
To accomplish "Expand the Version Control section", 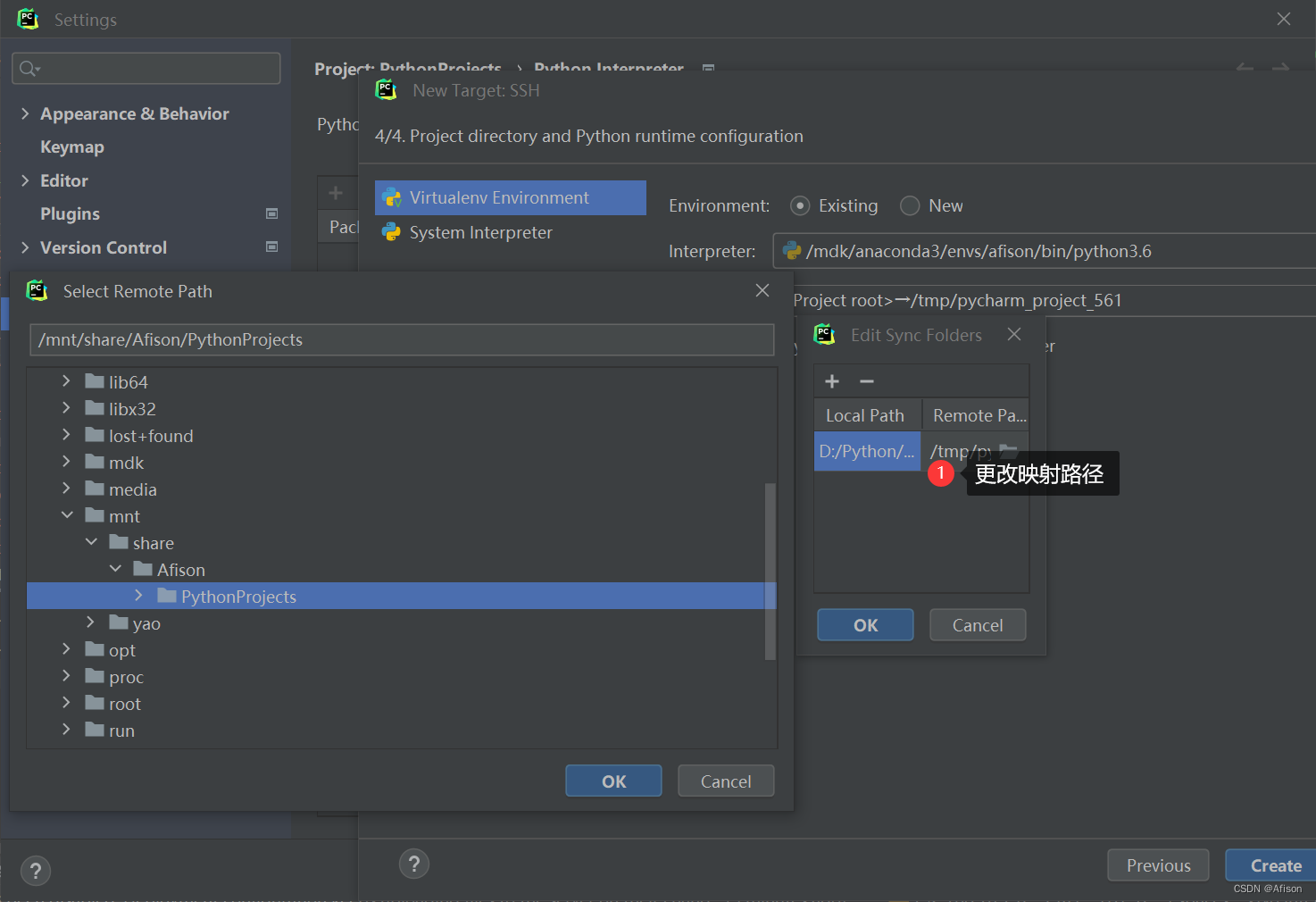I will click(25, 247).
